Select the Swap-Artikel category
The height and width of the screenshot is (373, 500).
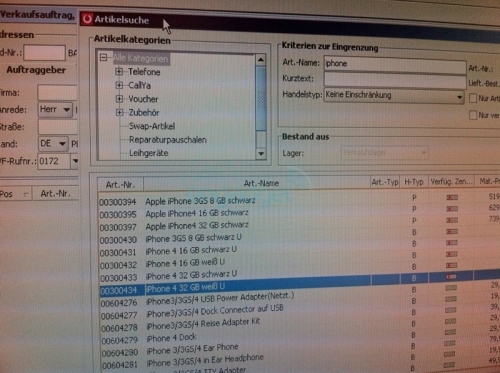coord(152,126)
